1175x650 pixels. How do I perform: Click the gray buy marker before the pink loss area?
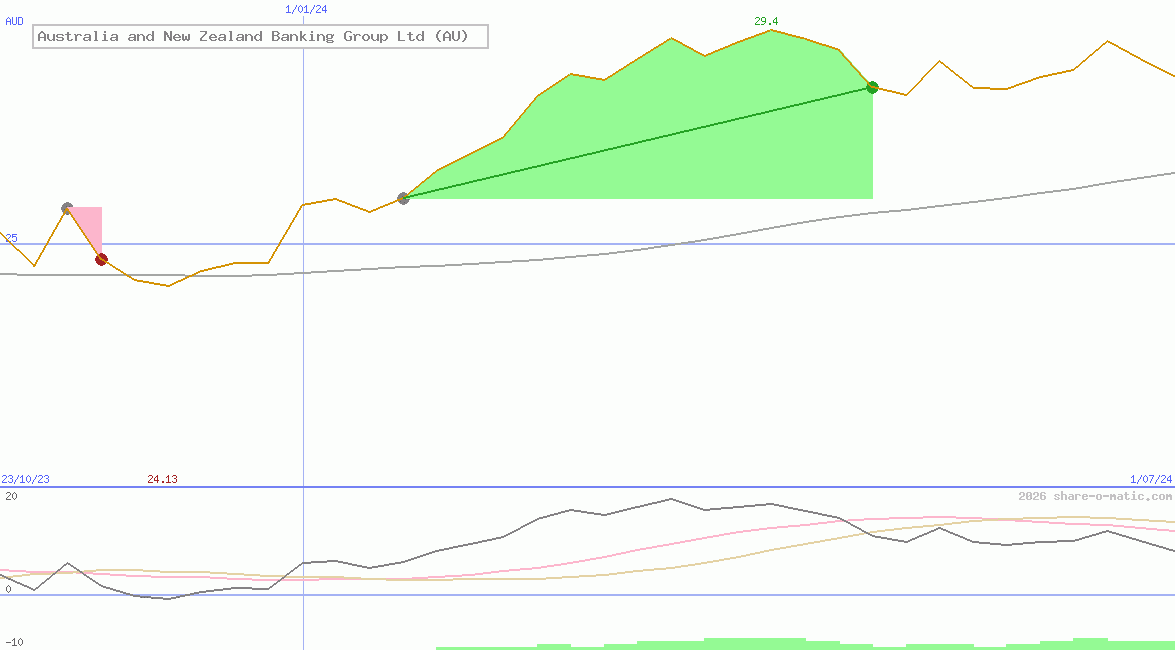67,208
